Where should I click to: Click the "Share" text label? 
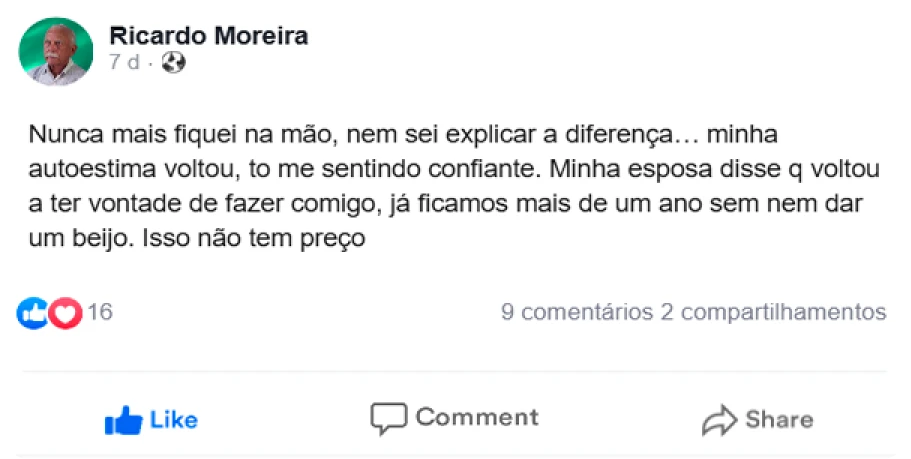pyautogui.click(x=779, y=419)
